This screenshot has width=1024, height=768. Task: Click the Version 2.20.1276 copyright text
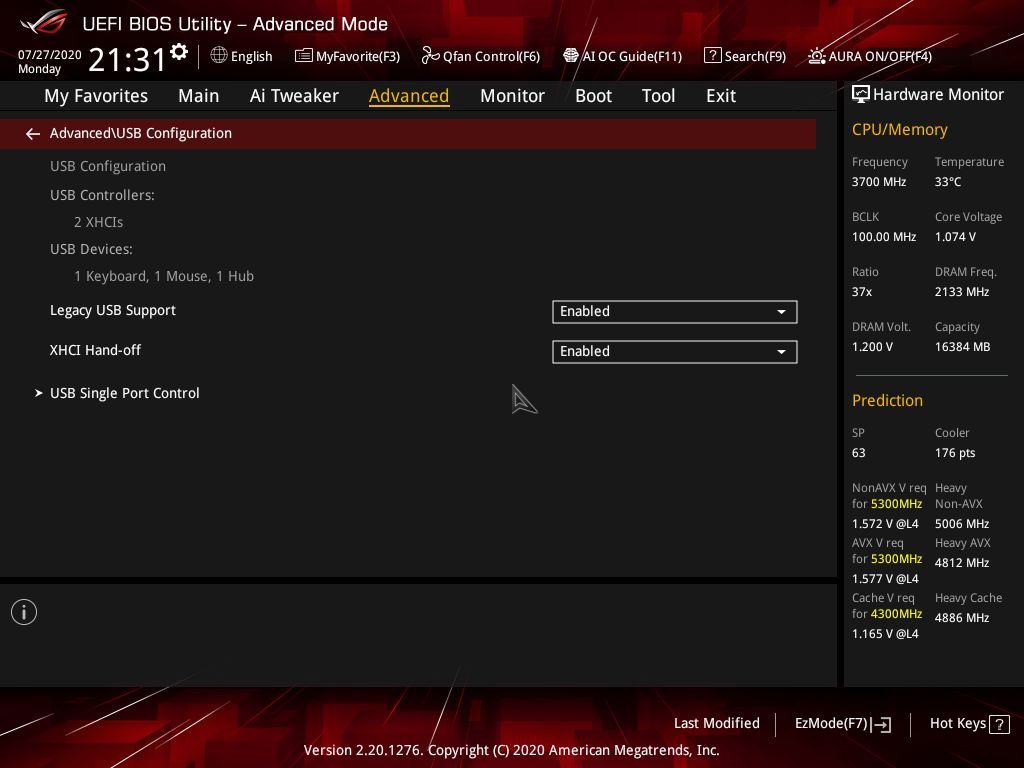click(x=511, y=750)
